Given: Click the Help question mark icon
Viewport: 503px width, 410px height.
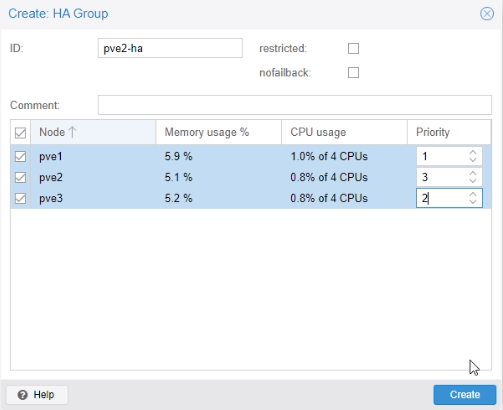Looking at the screenshot, I should click(23, 395).
